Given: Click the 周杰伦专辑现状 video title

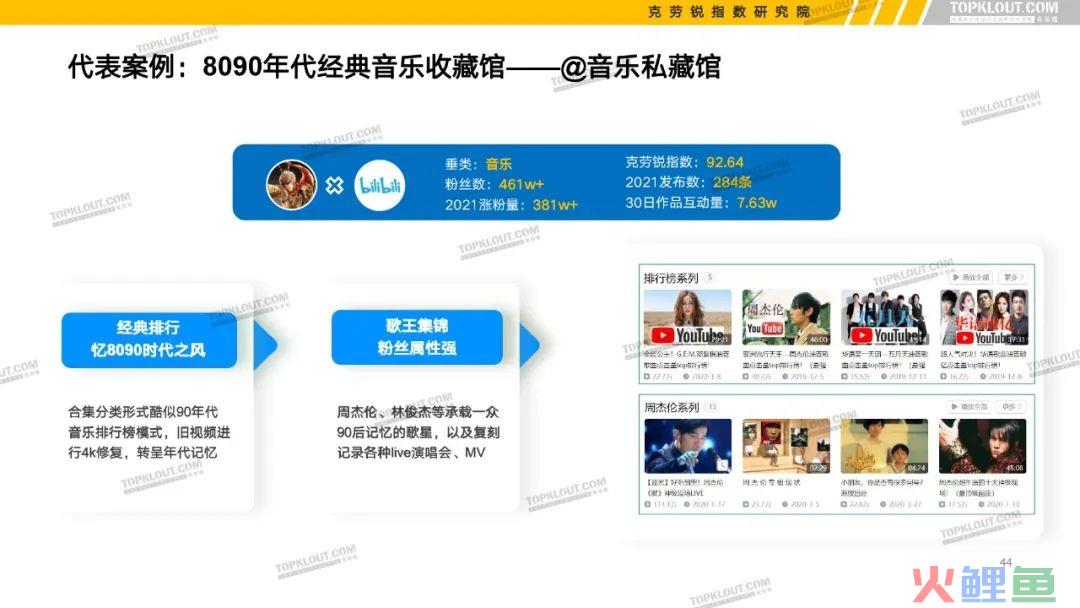Looking at the screenshot, I should 771,483.
